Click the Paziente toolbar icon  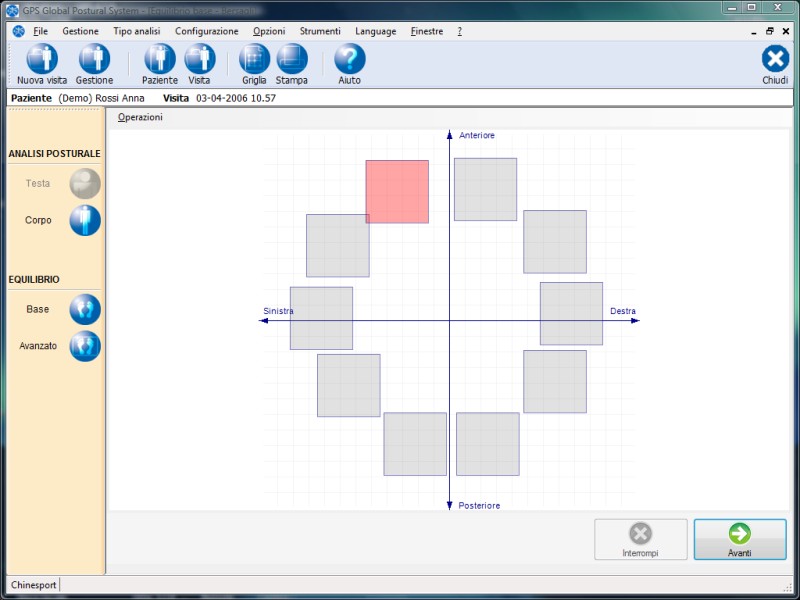pyautogui.click(x=160, y=59)
